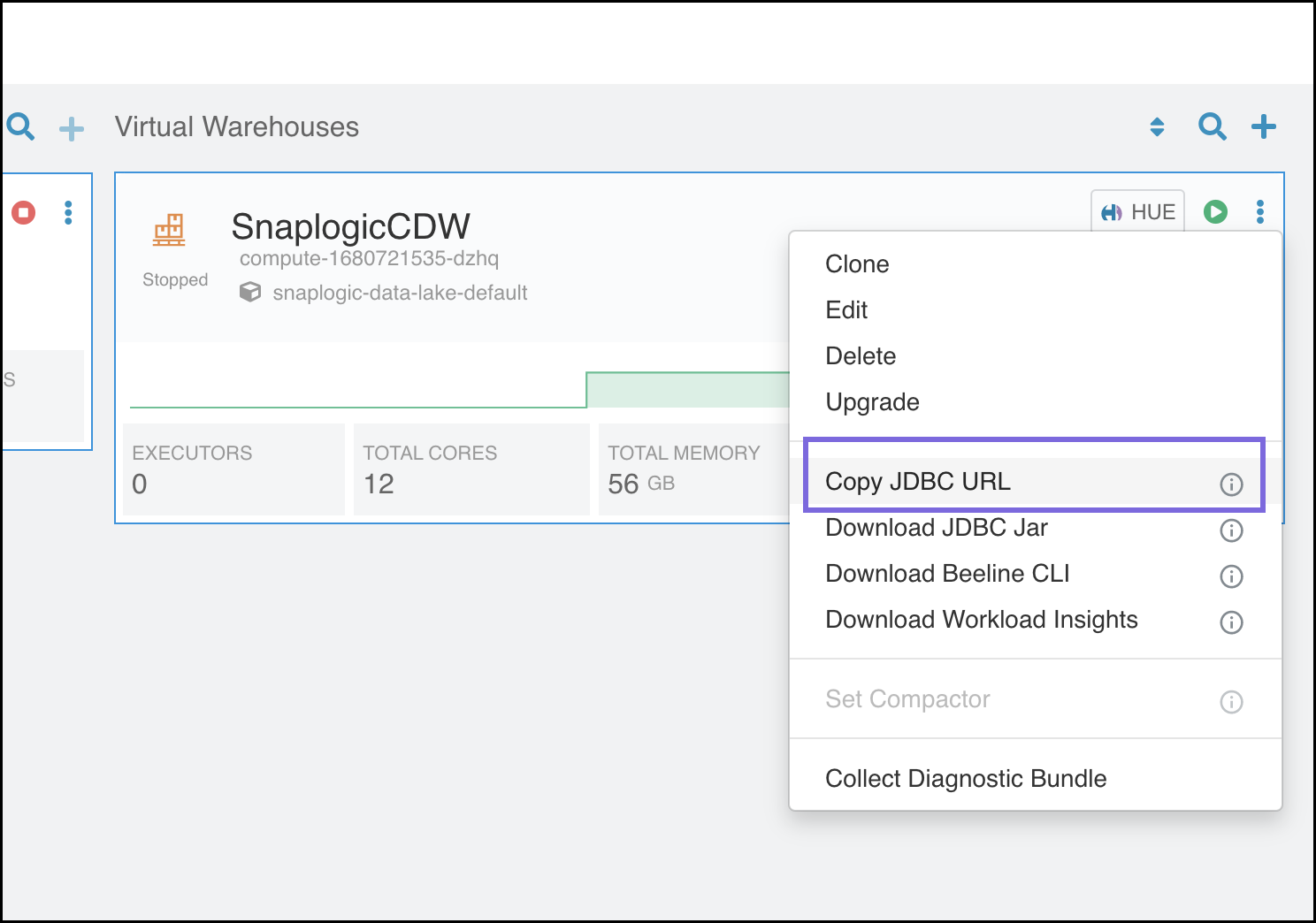Add a new Virtual Warehouse with plus icon
1316x923 pixels.
(1264, 126)
